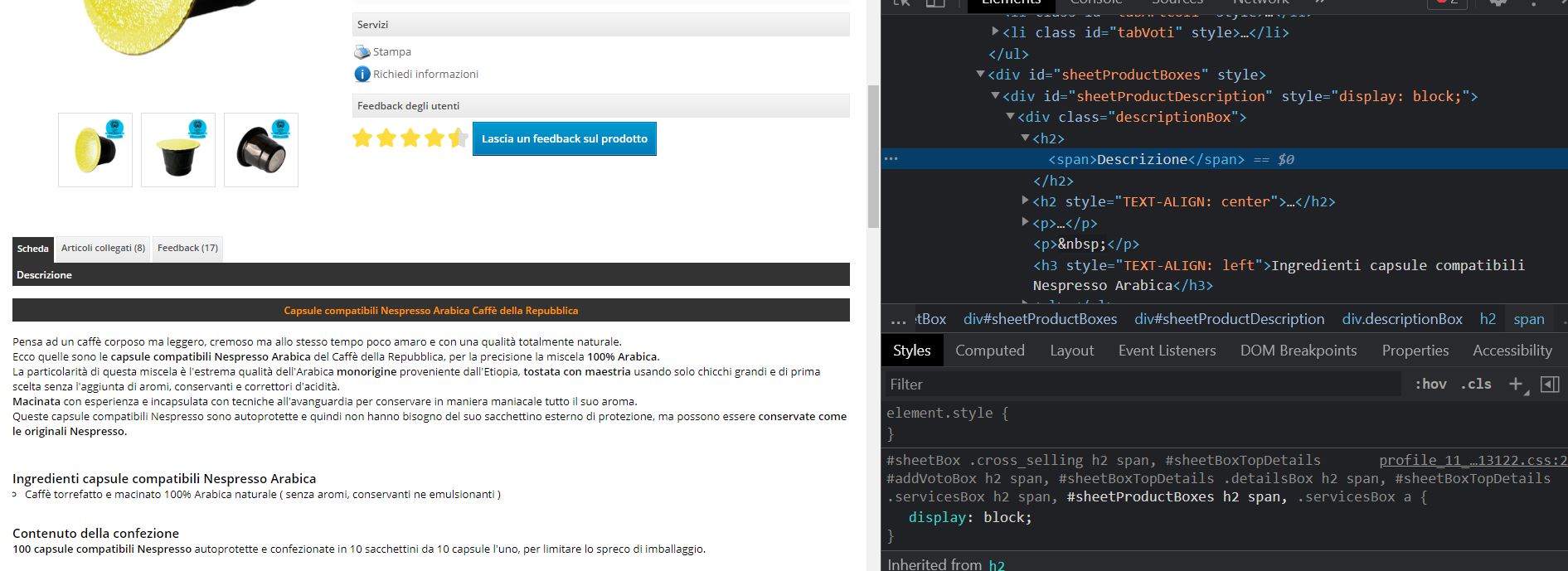Select span in the breadcrumb trail

tap(1529, 319)
